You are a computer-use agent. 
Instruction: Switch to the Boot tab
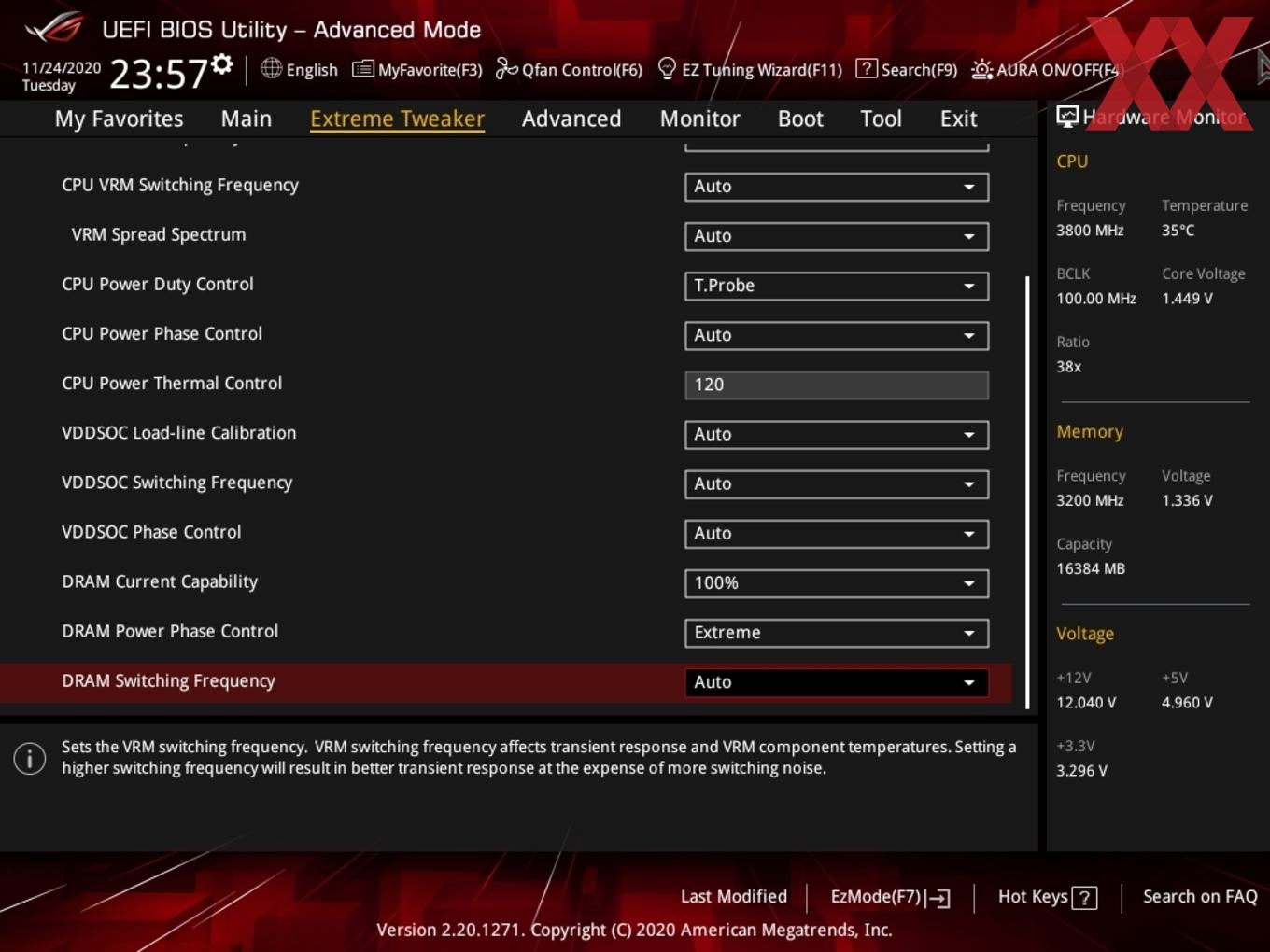tap(800, 119)
